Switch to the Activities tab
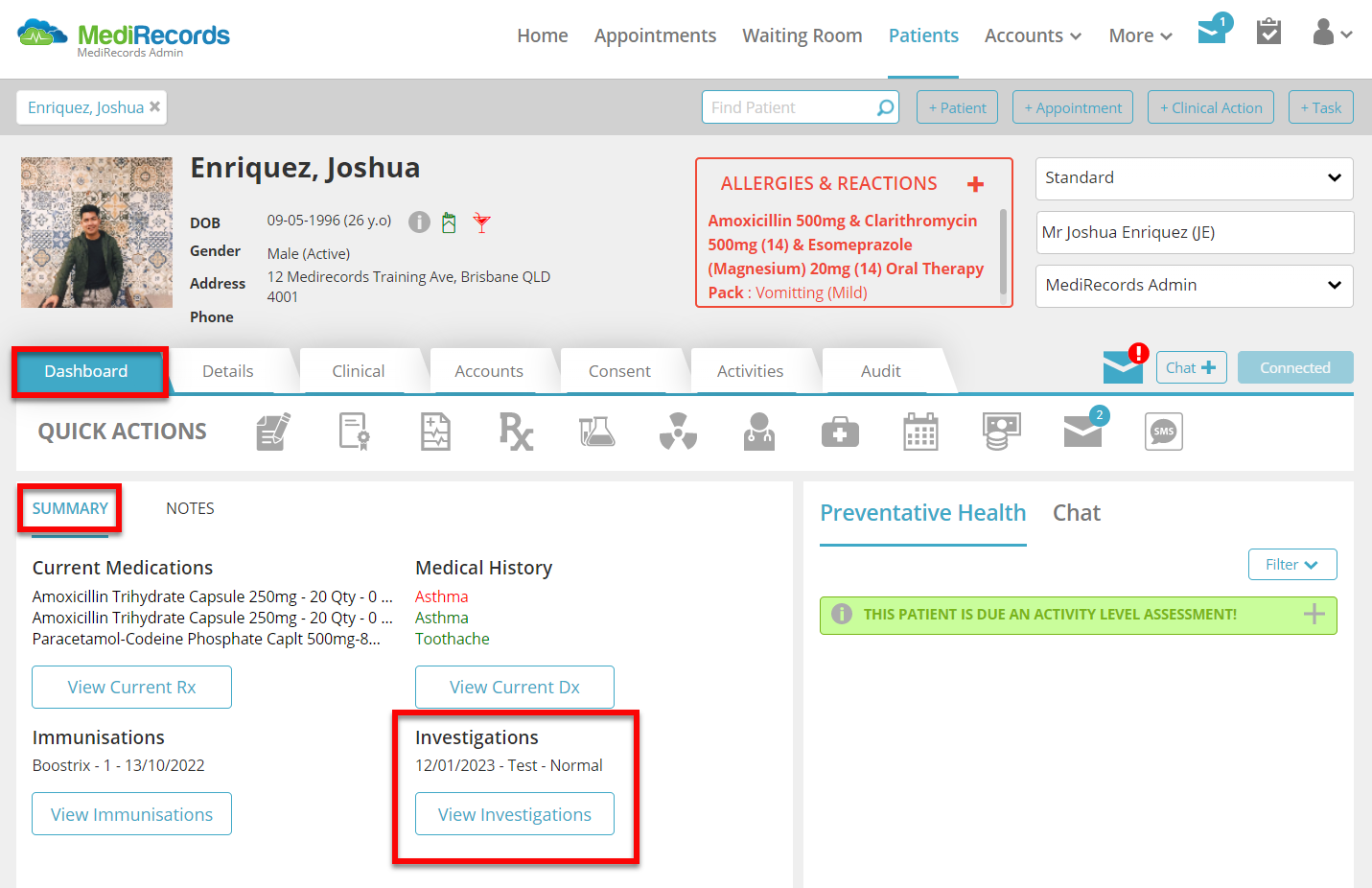1372x888 pixels. click(x=750, y=371)
